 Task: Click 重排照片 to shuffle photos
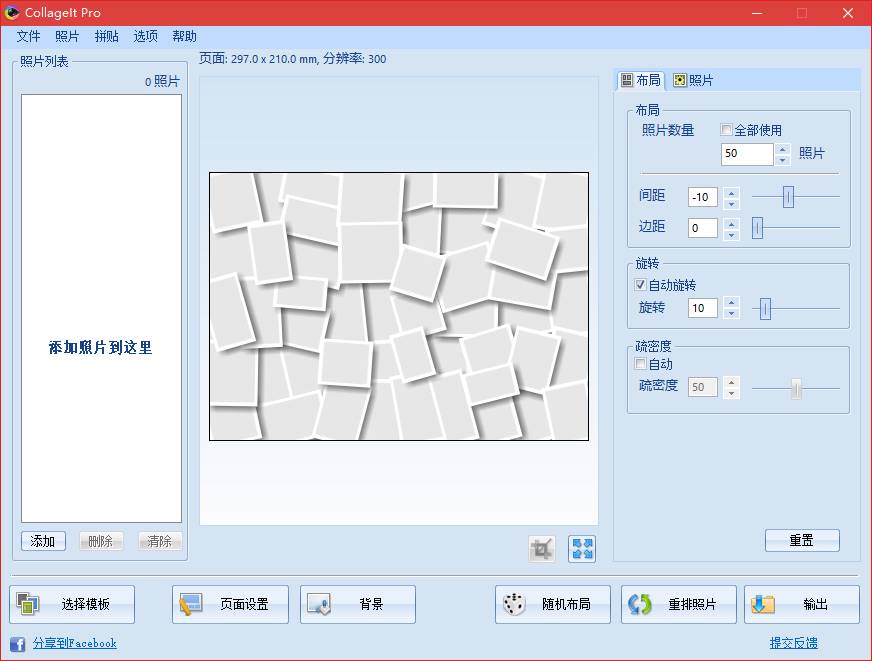[678, 604]
